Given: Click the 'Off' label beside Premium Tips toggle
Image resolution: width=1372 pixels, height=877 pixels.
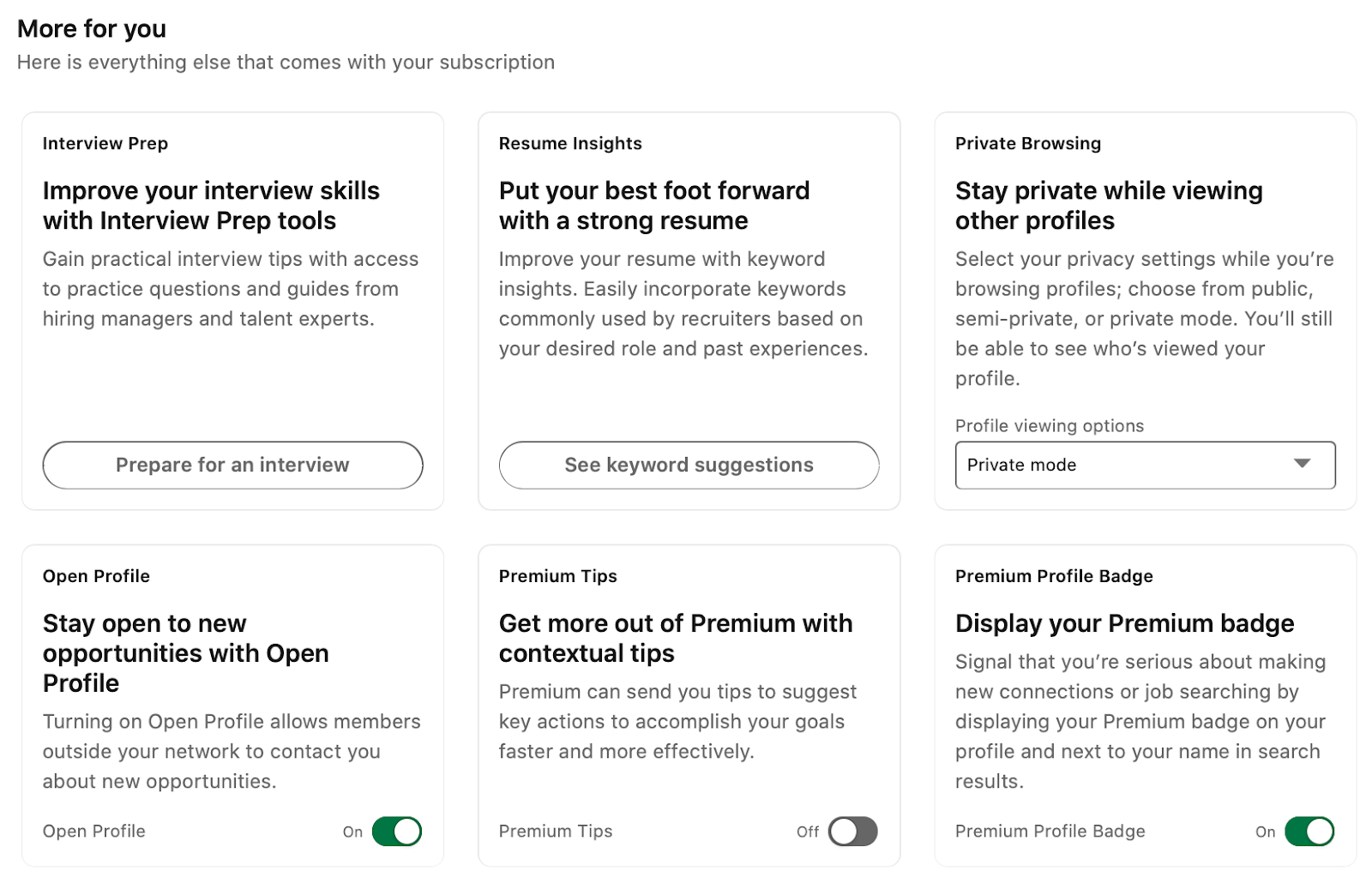Looking at the screenshot, I should coord(807,832).
